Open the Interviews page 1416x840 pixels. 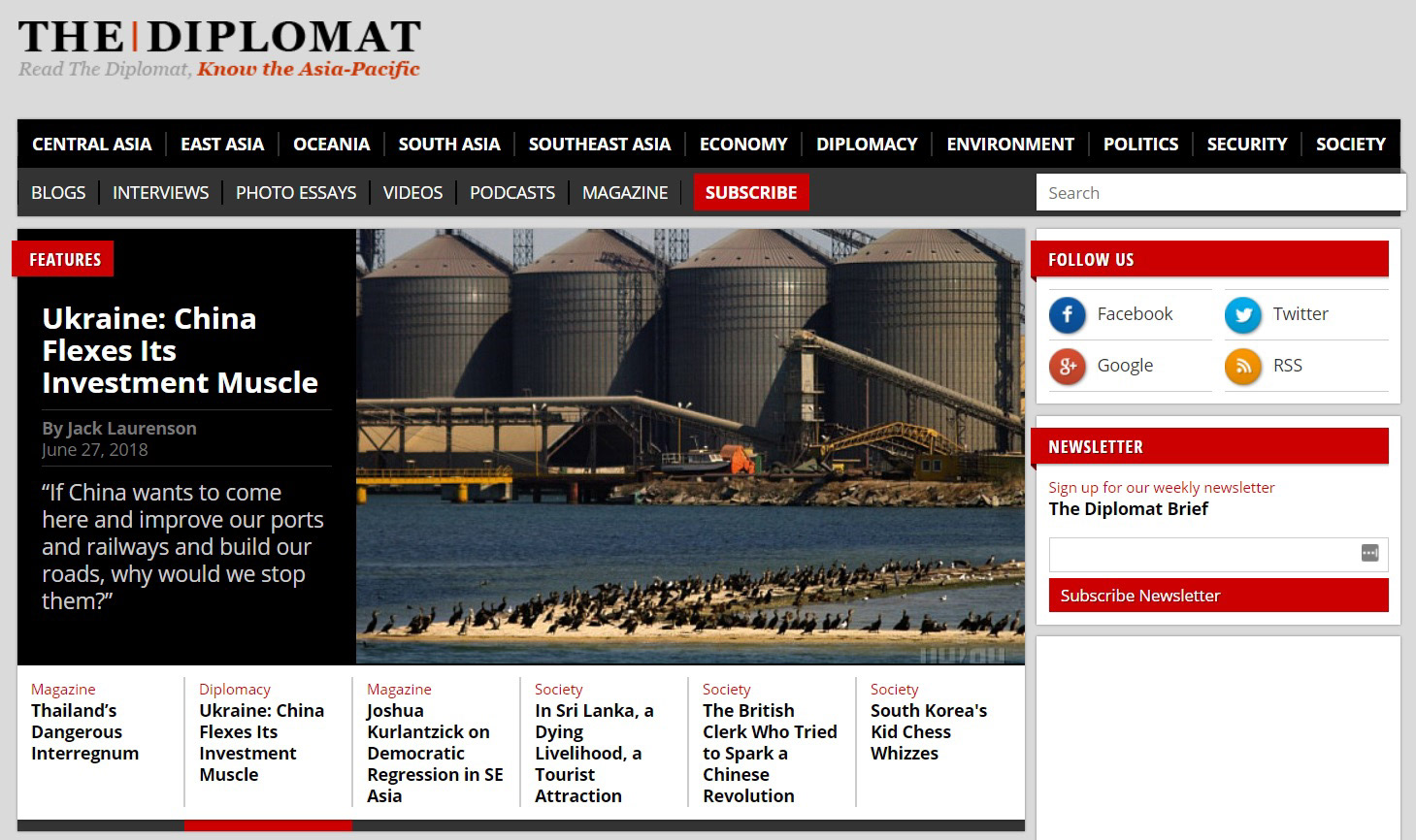click(160, 192)
